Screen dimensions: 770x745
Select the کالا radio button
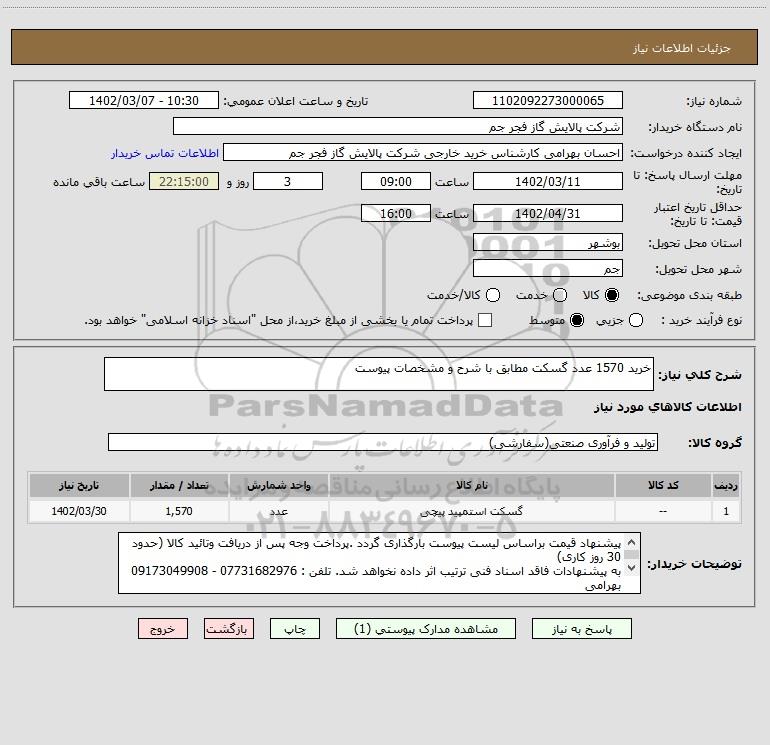612,295
